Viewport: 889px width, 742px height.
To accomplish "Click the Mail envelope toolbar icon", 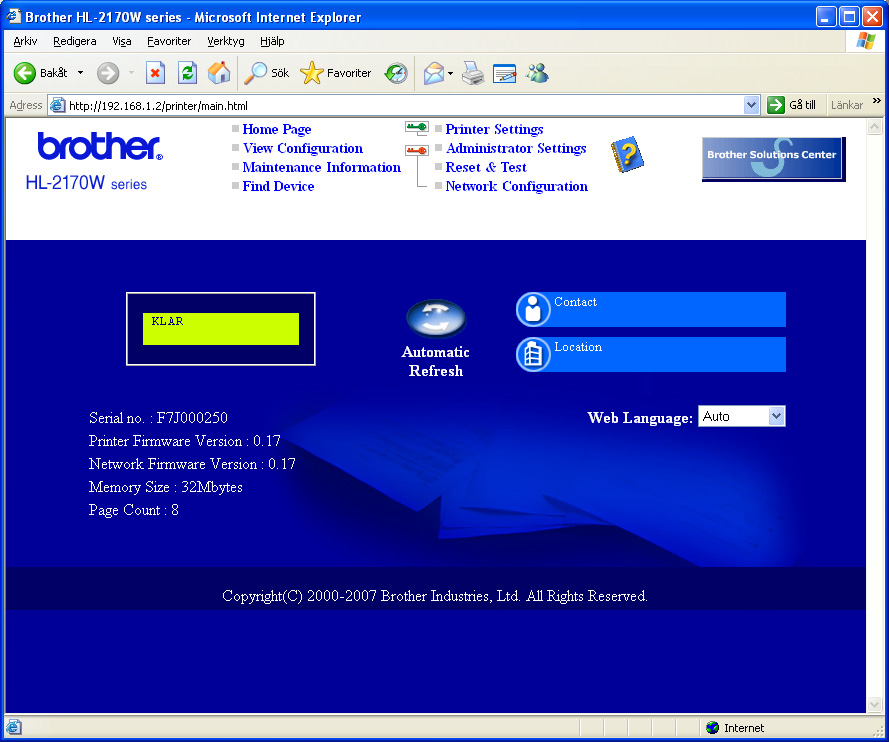I will tap(434, 73).
